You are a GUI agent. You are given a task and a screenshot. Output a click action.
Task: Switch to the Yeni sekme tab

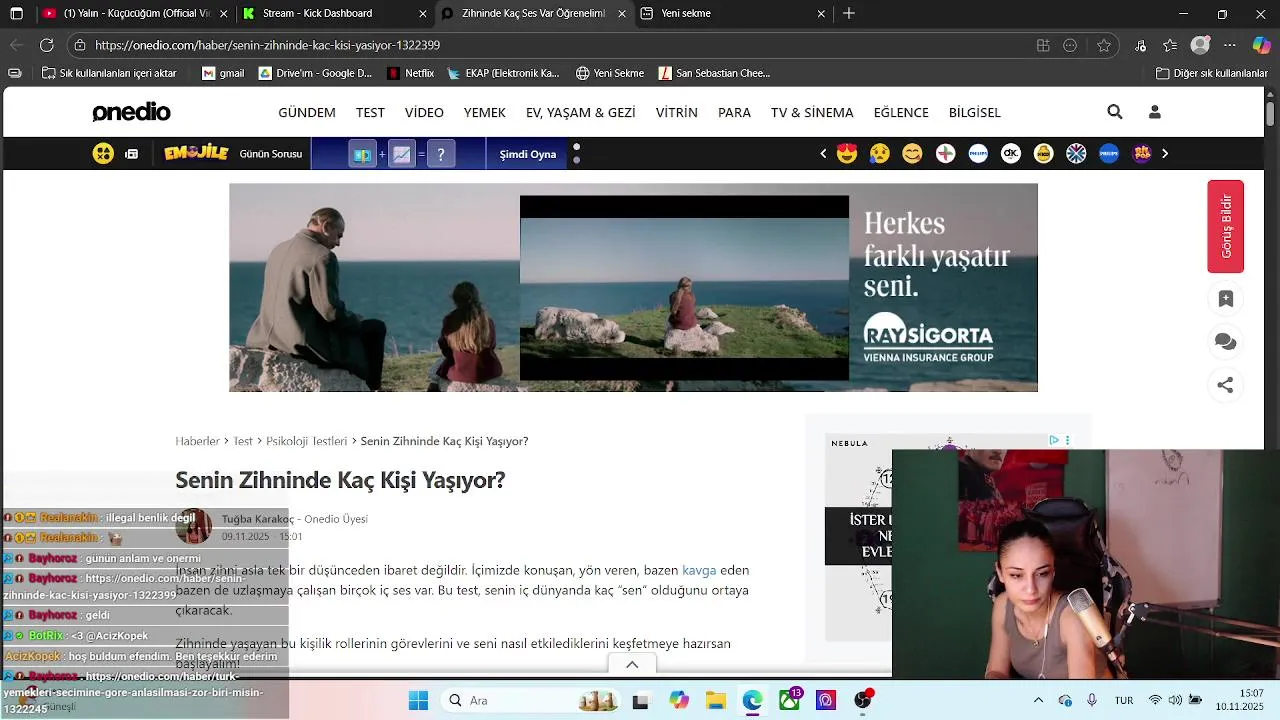pos(732,13)
